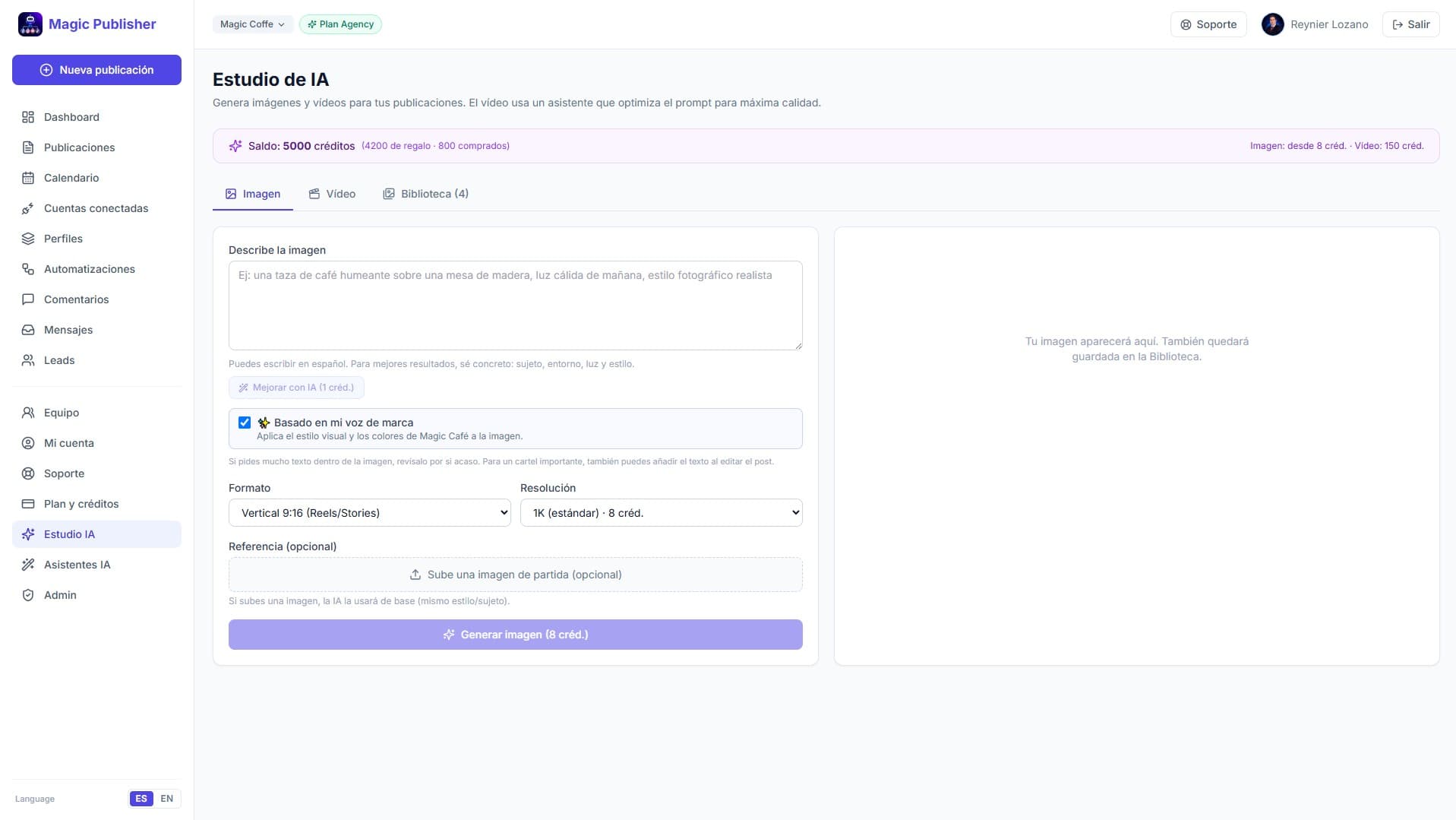Image resolution: width=1456 pixels, height=820 pixels.
Task: Open the Biblioteca (4) tab
Action: tap(425, 194)
